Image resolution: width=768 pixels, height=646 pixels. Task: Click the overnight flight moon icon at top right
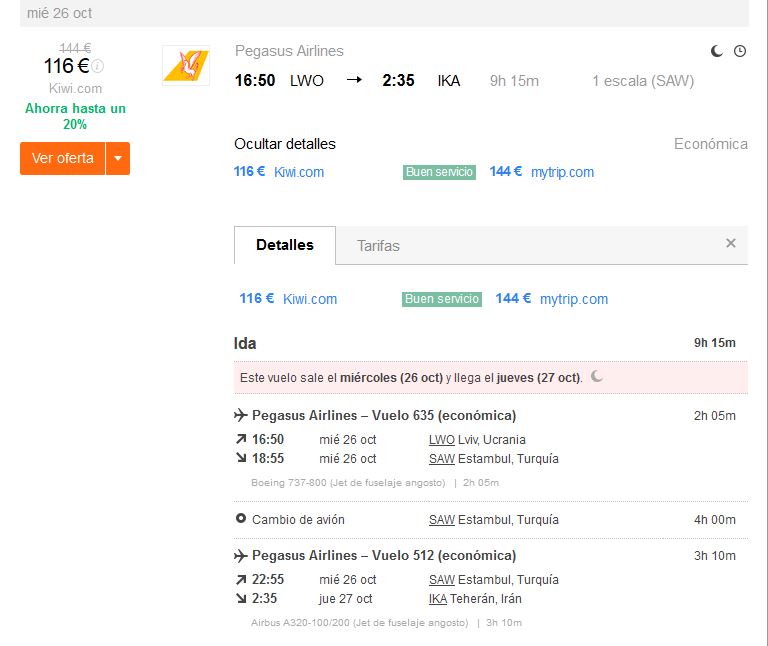(717, 51)
